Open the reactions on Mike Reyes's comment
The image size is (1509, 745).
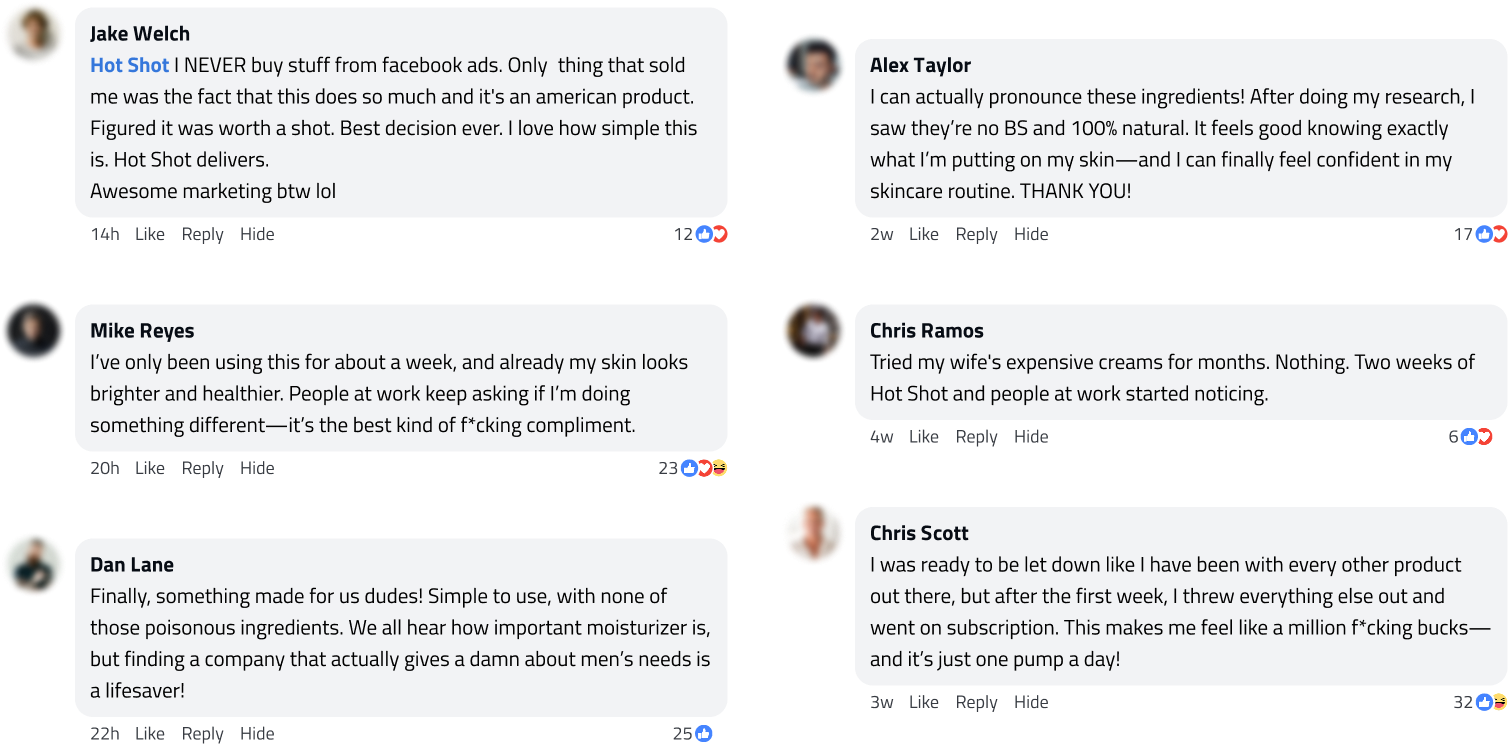click(704, 468)
